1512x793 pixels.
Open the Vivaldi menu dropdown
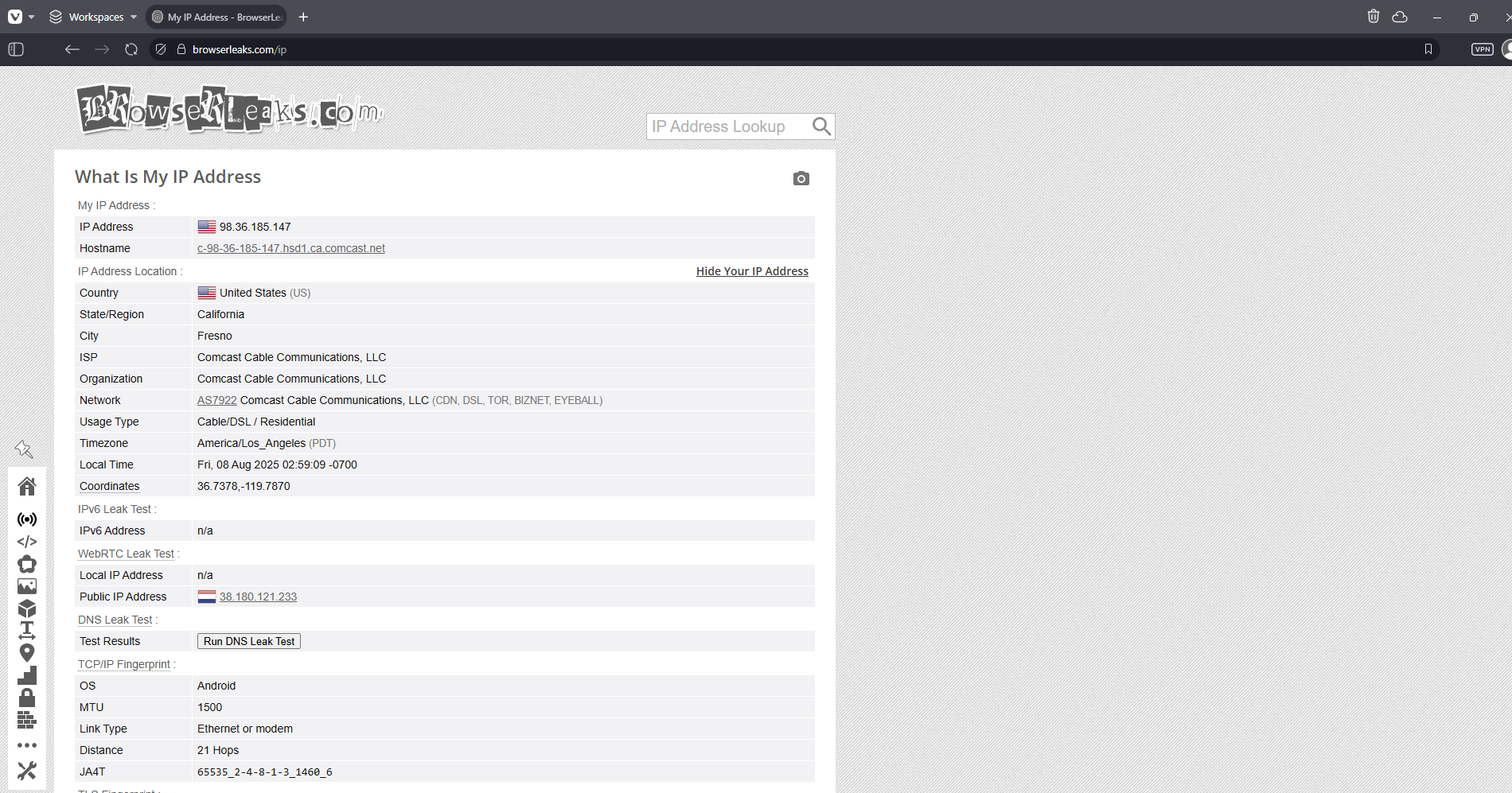coord(21,17)
